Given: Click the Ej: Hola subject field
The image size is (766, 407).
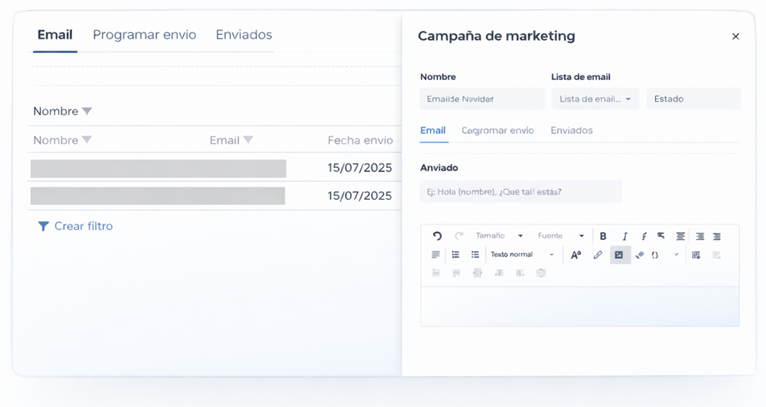Looking at the screenshot, I should pyautogui.click(x=521, y=192).
